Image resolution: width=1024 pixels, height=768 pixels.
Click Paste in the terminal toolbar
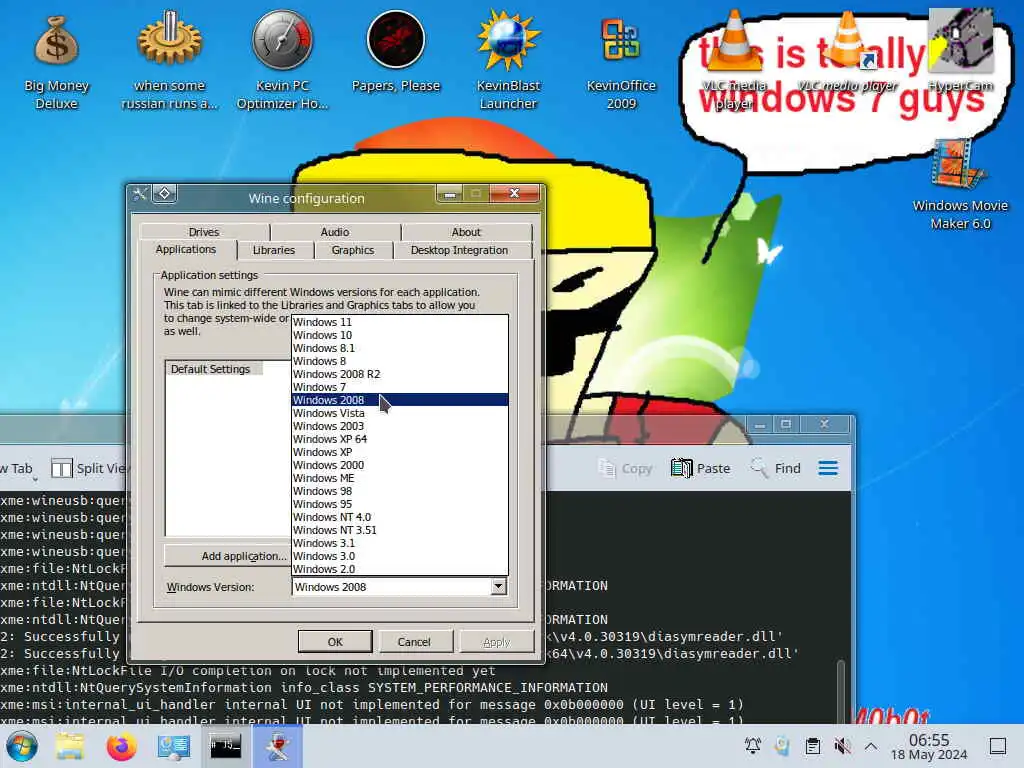(x=700, y=468)
